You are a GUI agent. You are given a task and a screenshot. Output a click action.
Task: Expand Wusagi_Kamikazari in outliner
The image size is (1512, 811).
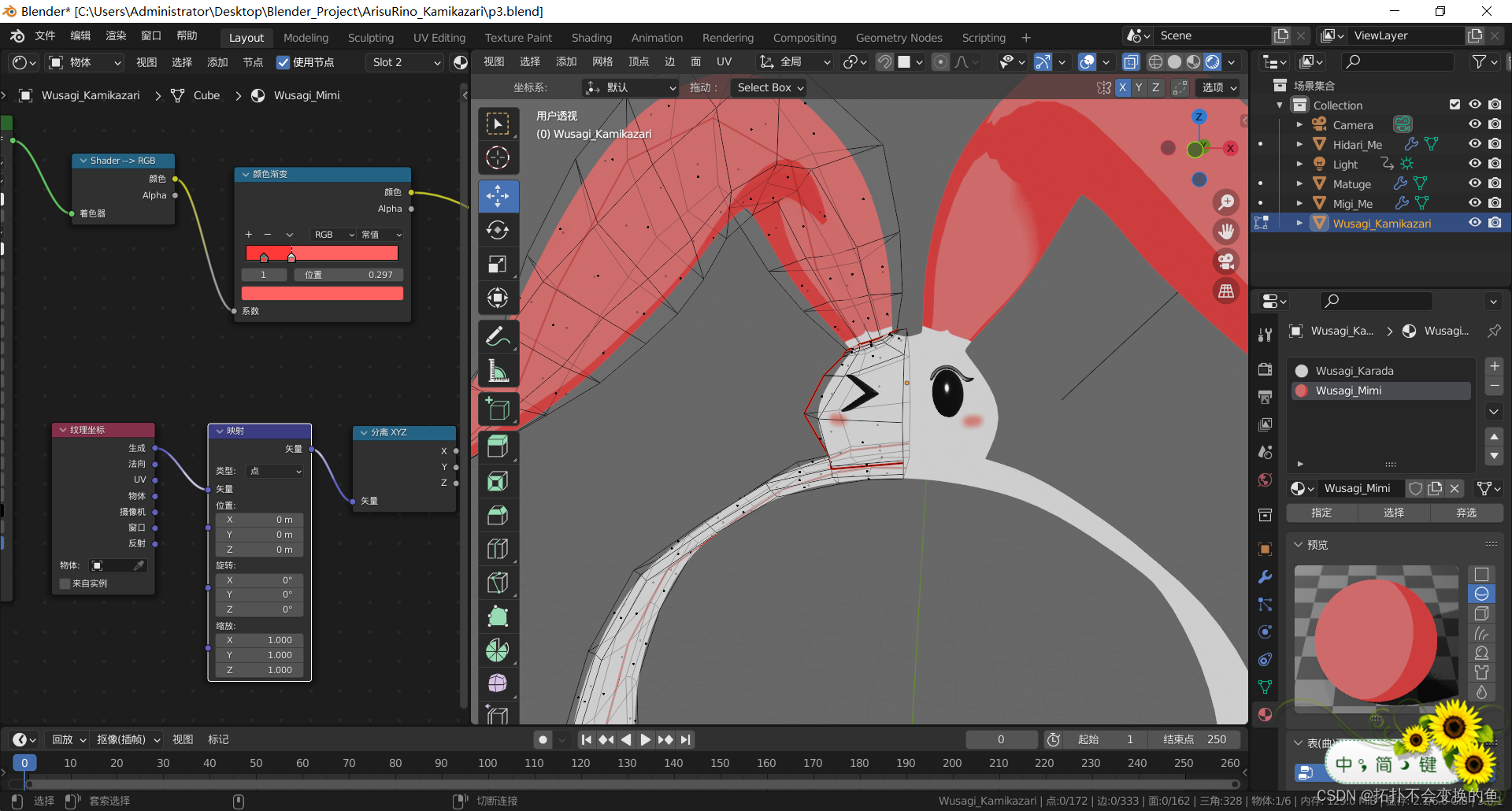[1299, 223]
